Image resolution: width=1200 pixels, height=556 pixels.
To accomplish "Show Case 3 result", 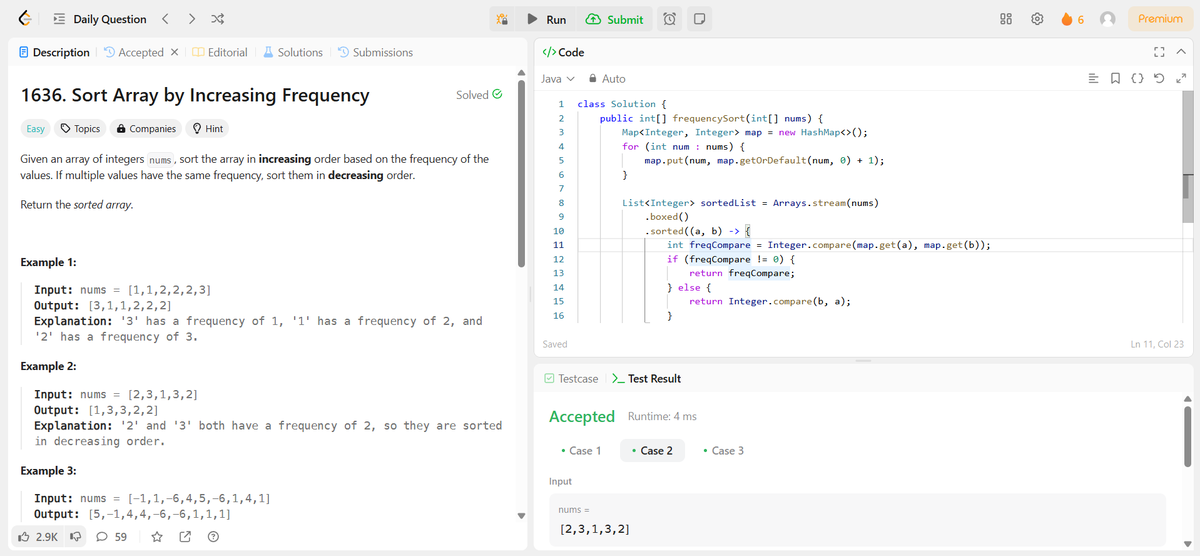I will click(723, 451).
